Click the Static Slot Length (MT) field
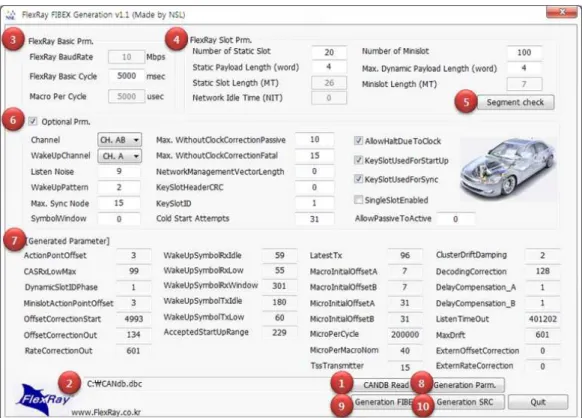 click(329, 82)
